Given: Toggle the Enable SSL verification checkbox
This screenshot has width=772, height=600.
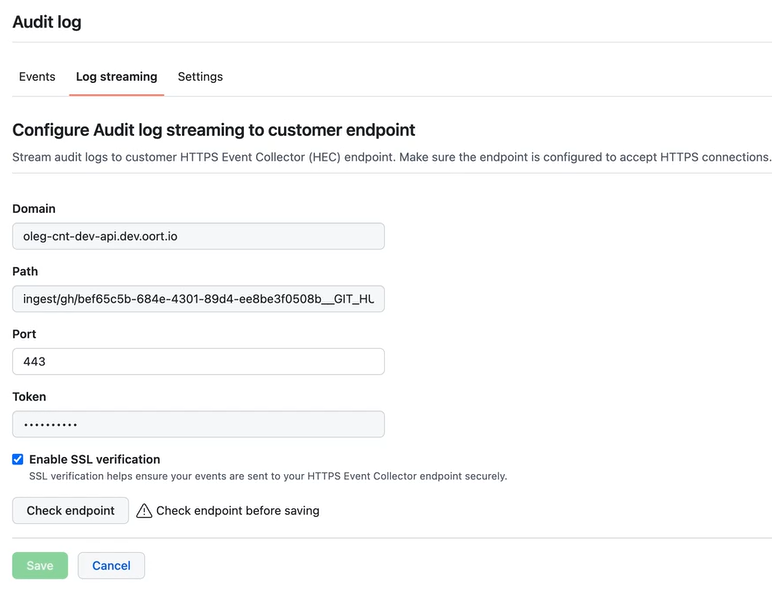Looking at the screenshot, I should coord(18,459).
